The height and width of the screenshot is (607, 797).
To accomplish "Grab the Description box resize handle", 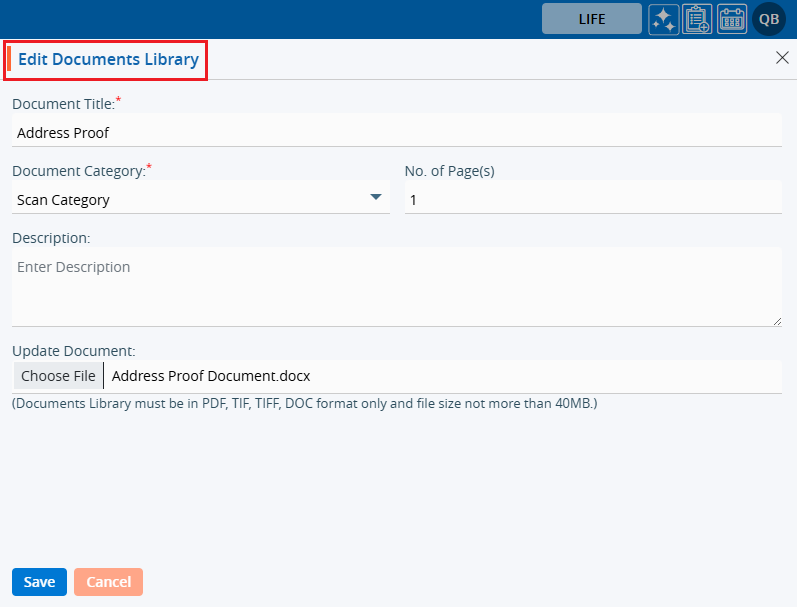I will point(777,320).
